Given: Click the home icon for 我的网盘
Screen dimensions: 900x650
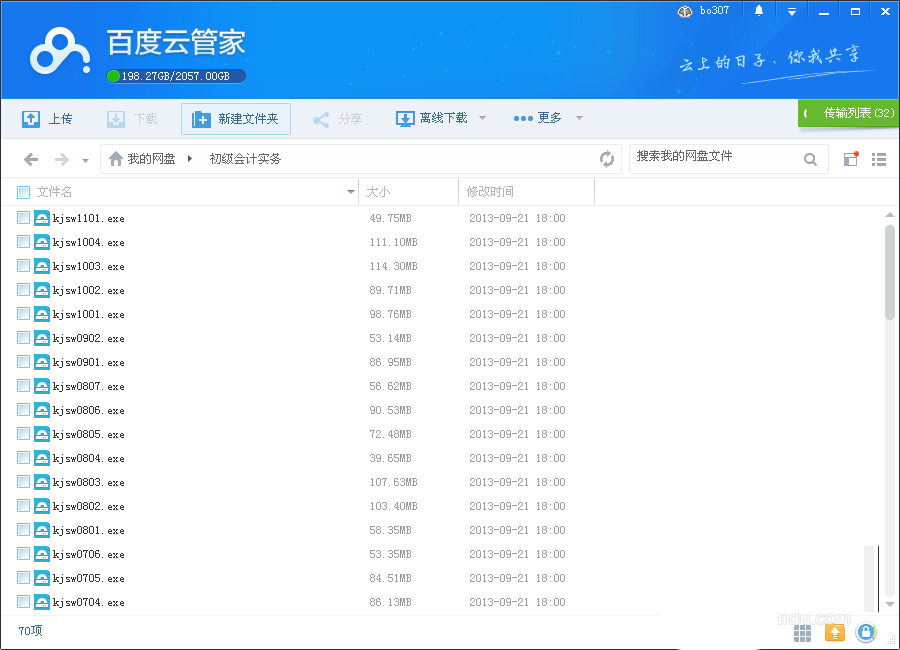Looking at the screenshot, I should 116,158.
